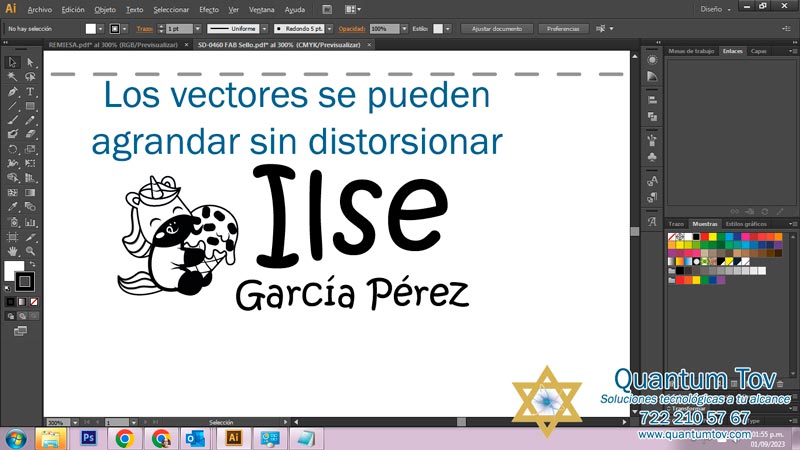800x450 pixels.
Task: Select the Type tool
Action: tap(30, 92)
